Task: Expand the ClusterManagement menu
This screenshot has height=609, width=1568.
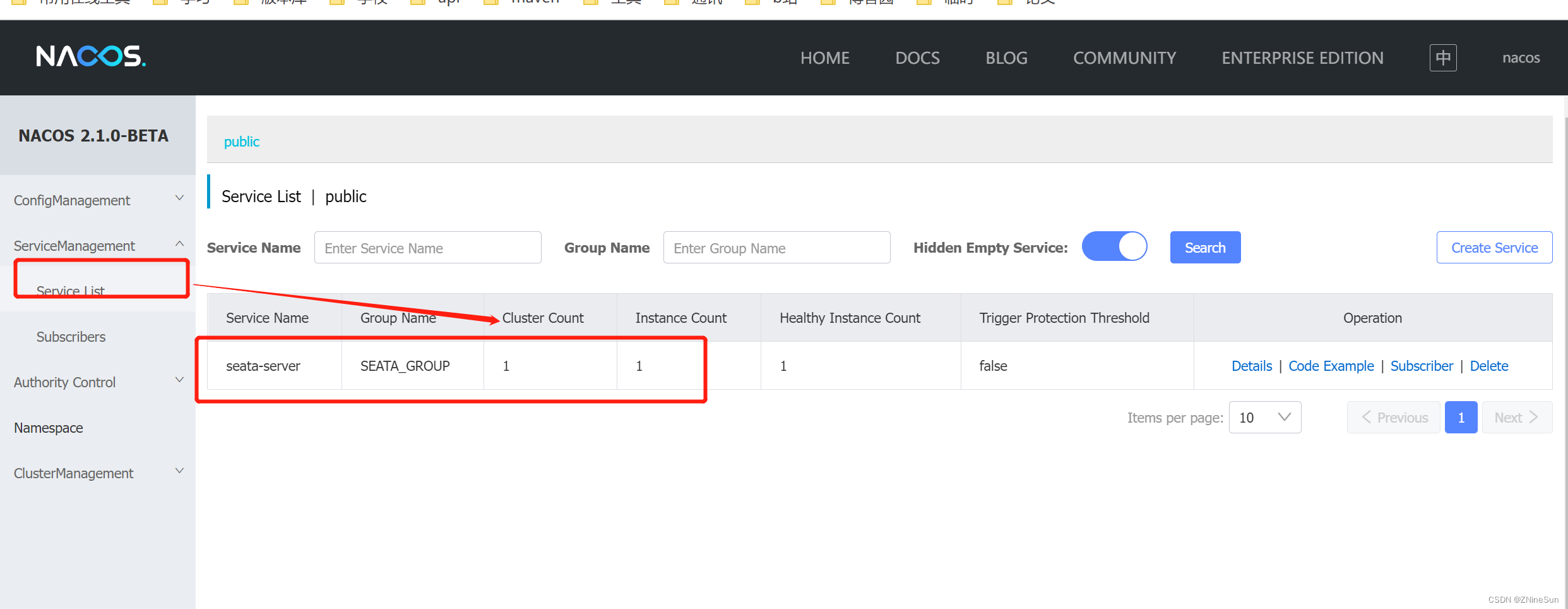Action: pyautogui.click(x=98, y=473)
